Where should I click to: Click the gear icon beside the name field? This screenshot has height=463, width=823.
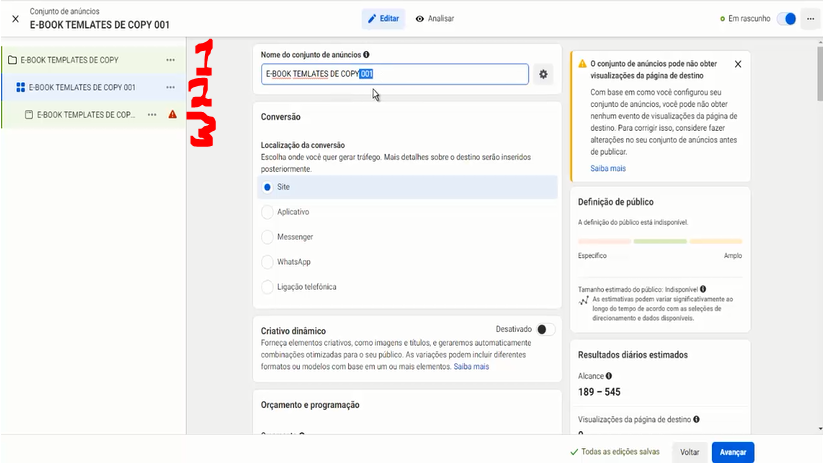pos(543,74)
